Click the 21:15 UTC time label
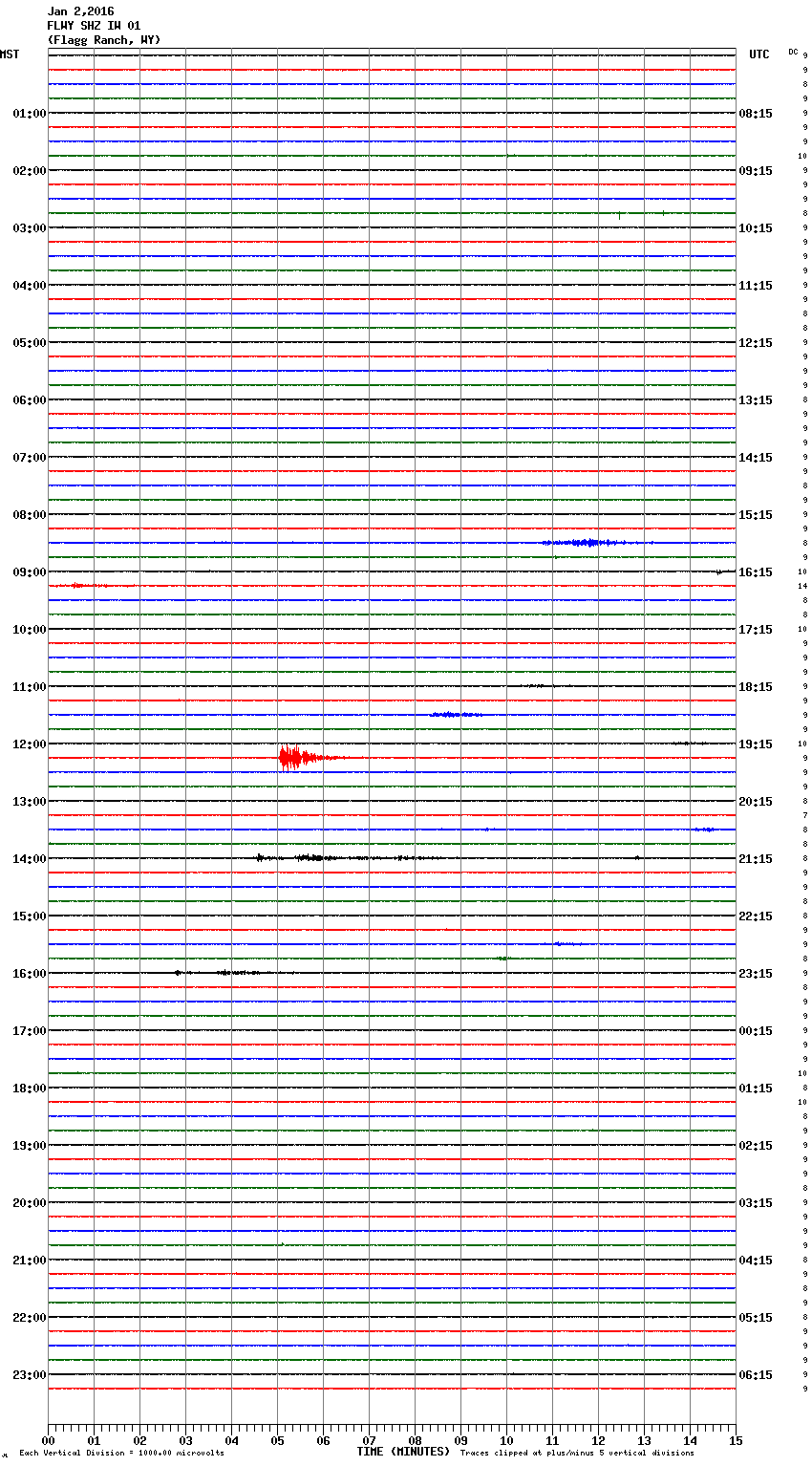This screenshot has width=812, height=1466. [756, 859]
